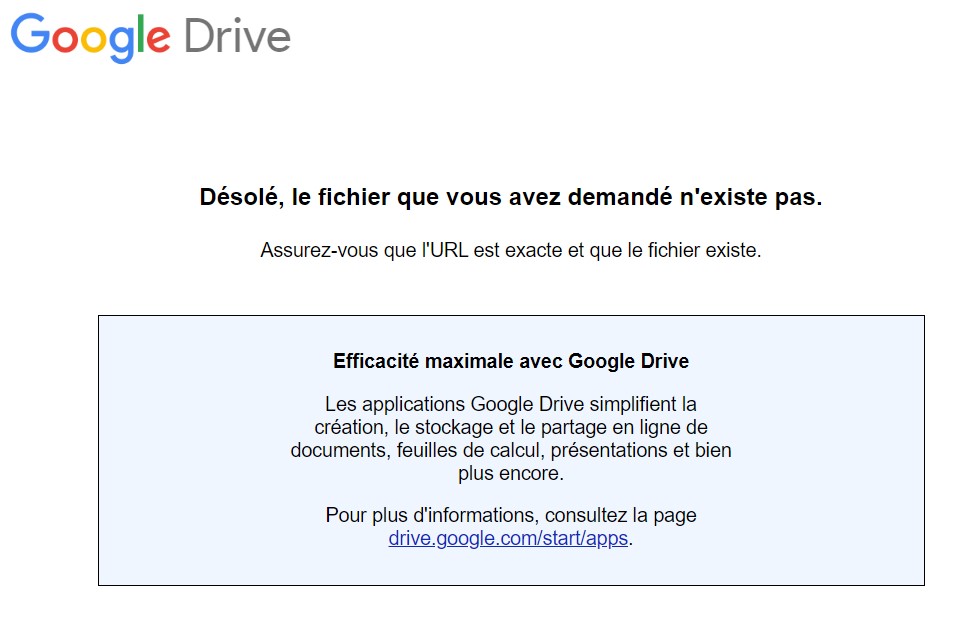The width and height of the screenshot is (970, 625).
Task: Click the Assurez-vous que l'URL est exacte line
Action: click(510, 250)
